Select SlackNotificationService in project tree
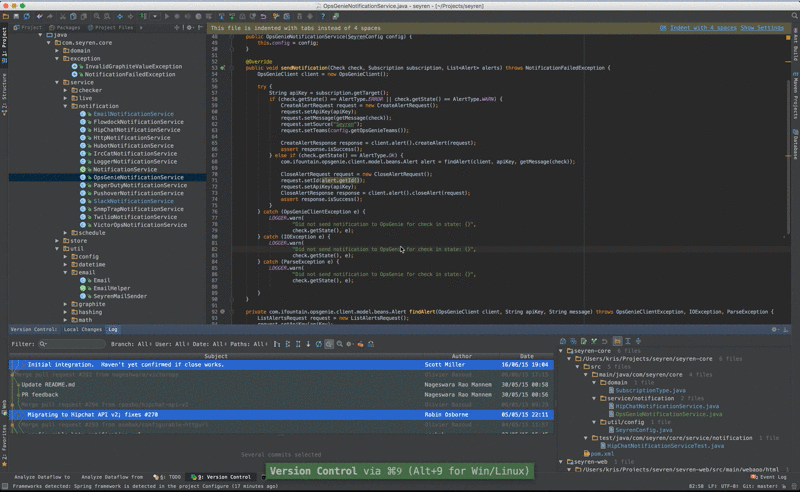 coord(133,201)
